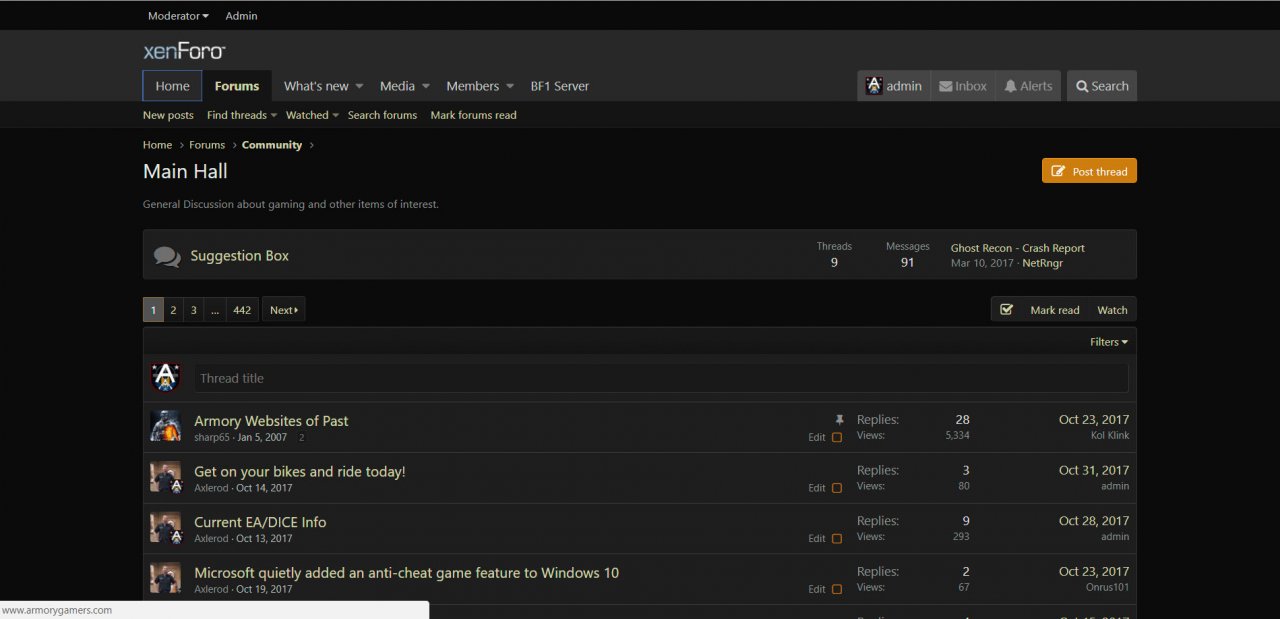
Task: Open the Admin link in top bar
Action: pos(241,16)
